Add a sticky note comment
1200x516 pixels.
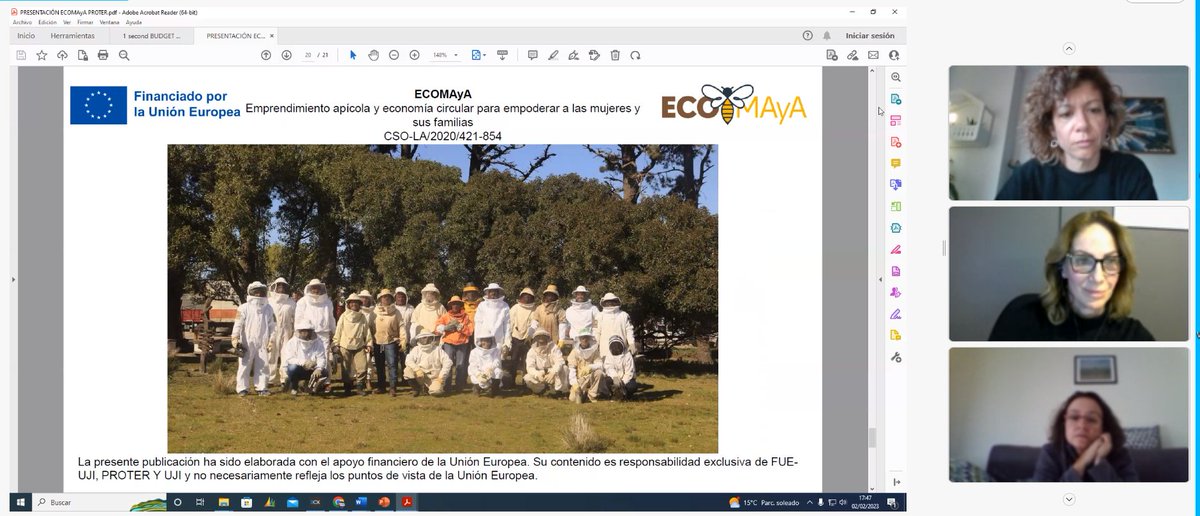coord(532,55)
